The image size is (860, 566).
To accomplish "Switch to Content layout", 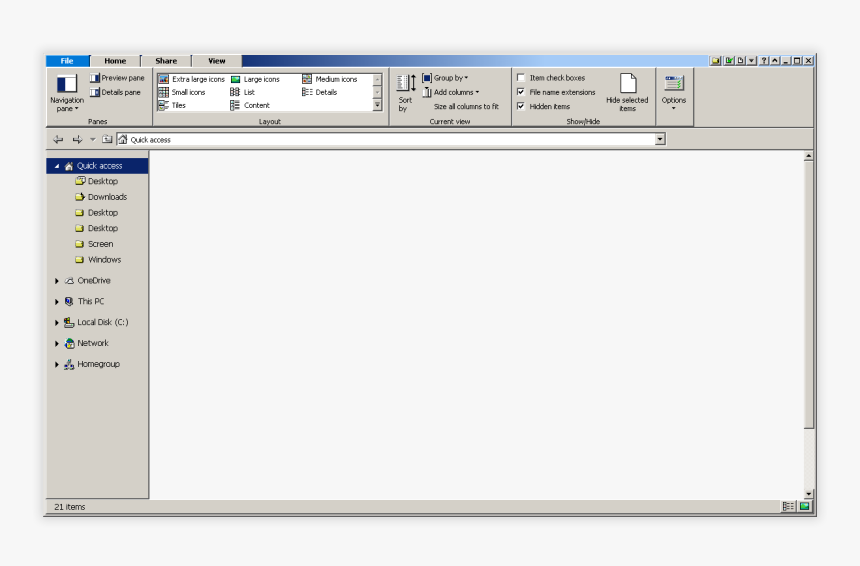I will point(250,105).
